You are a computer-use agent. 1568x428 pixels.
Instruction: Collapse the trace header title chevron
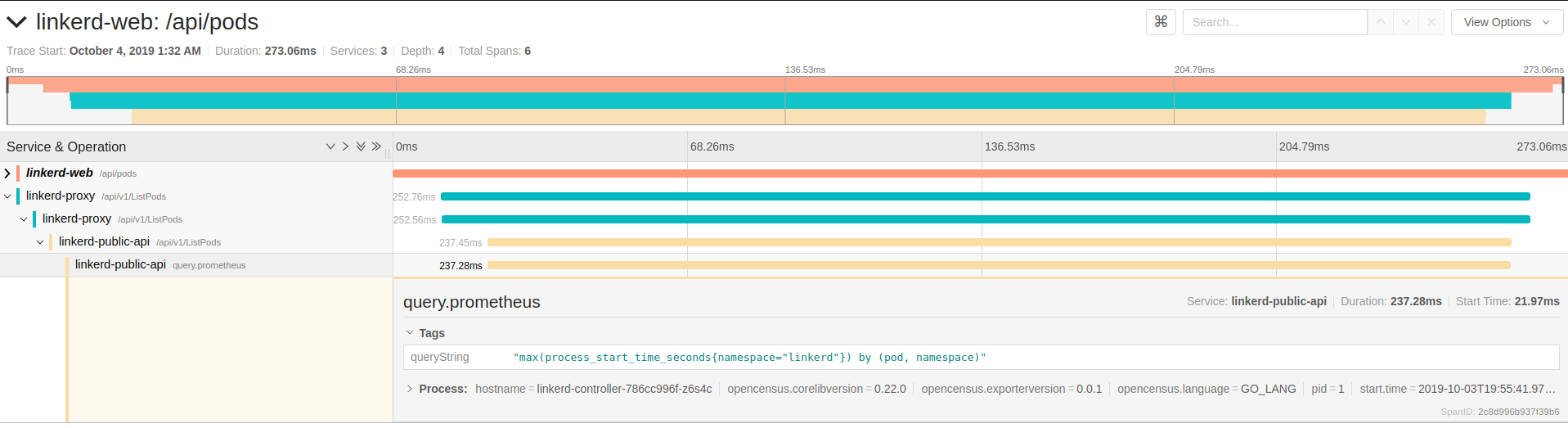click(x=16, y=22)
